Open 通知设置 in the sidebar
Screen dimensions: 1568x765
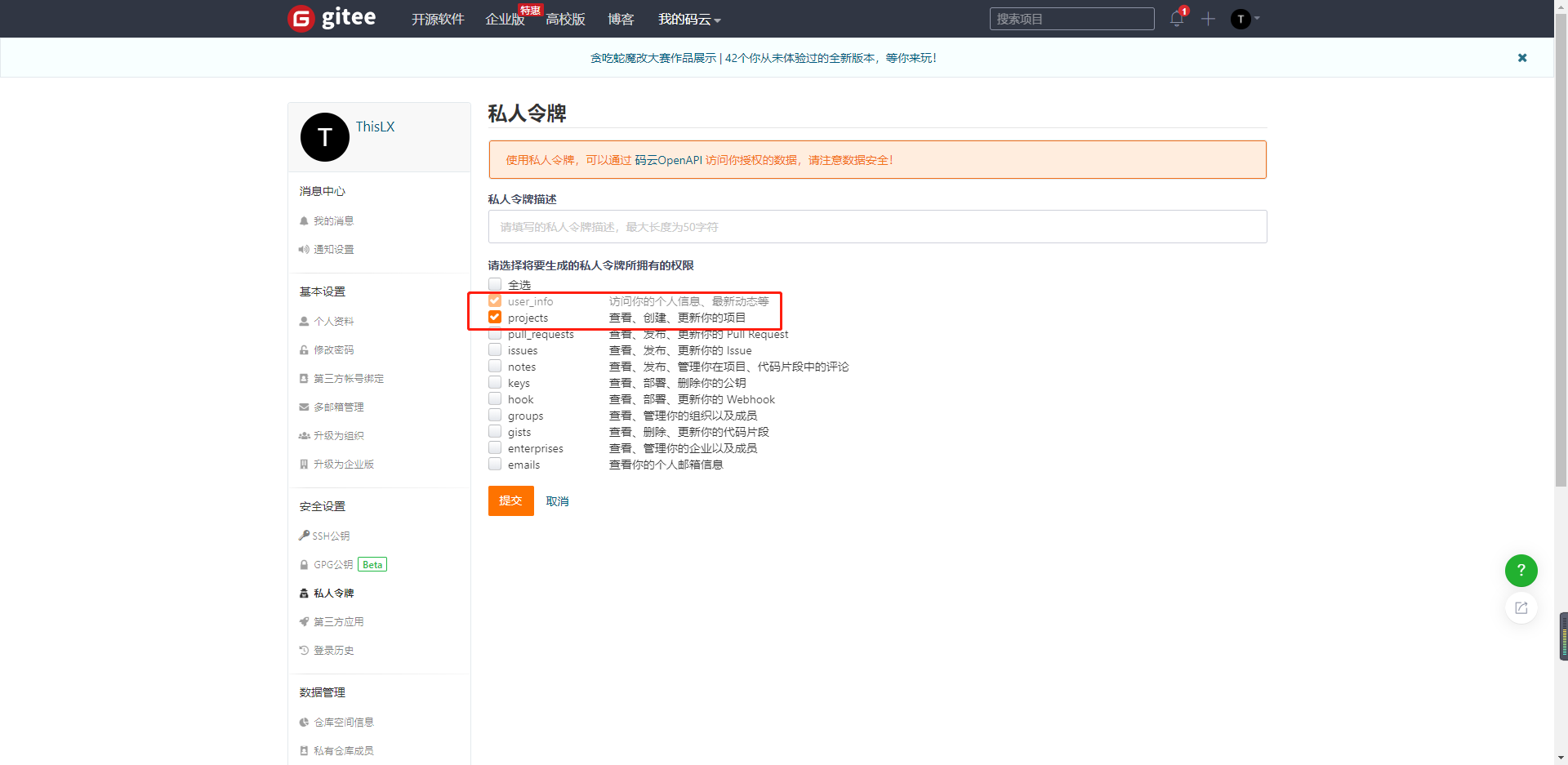coord(333,250)
